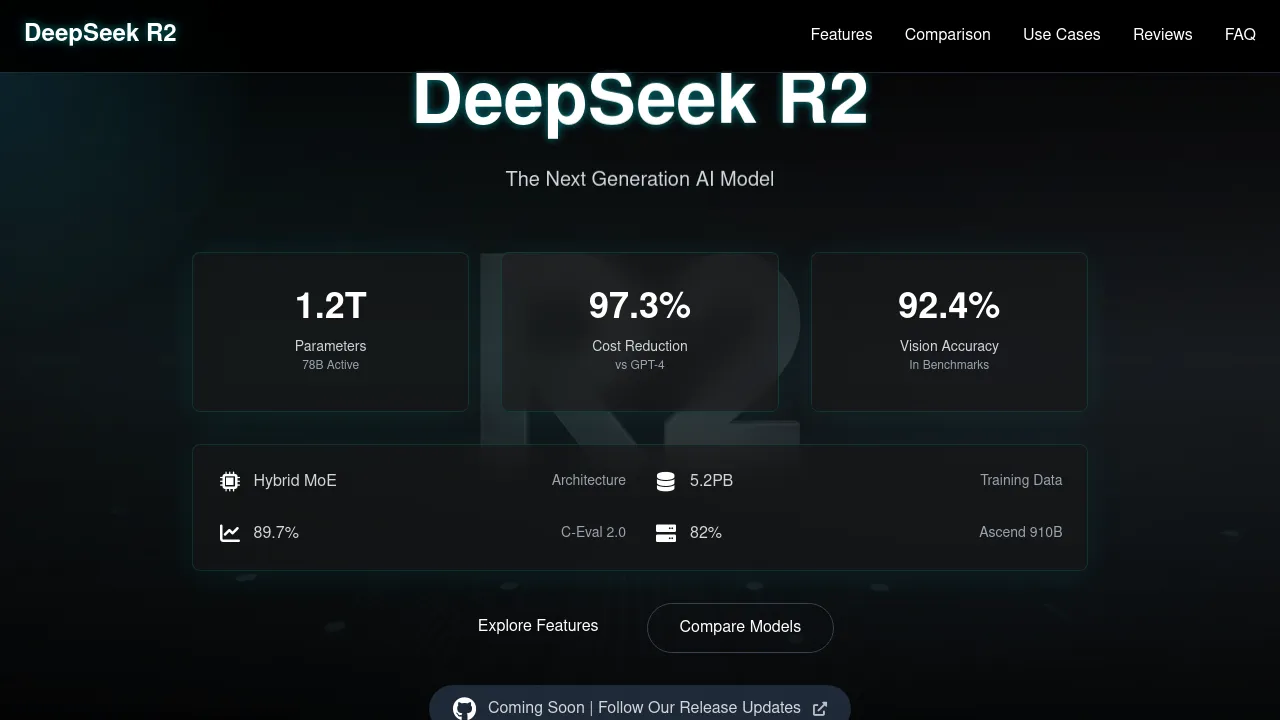Click the '82%' value text
The height and width of the screenshot is (720, 1280).
tap(706, 533)
